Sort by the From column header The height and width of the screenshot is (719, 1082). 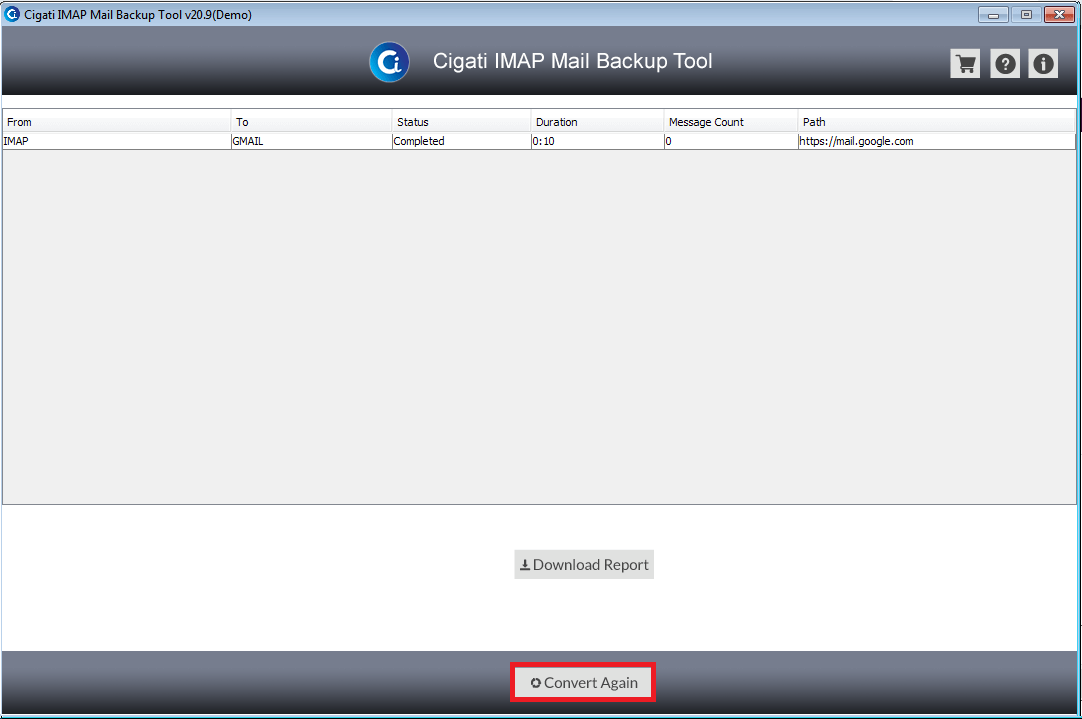117,121
